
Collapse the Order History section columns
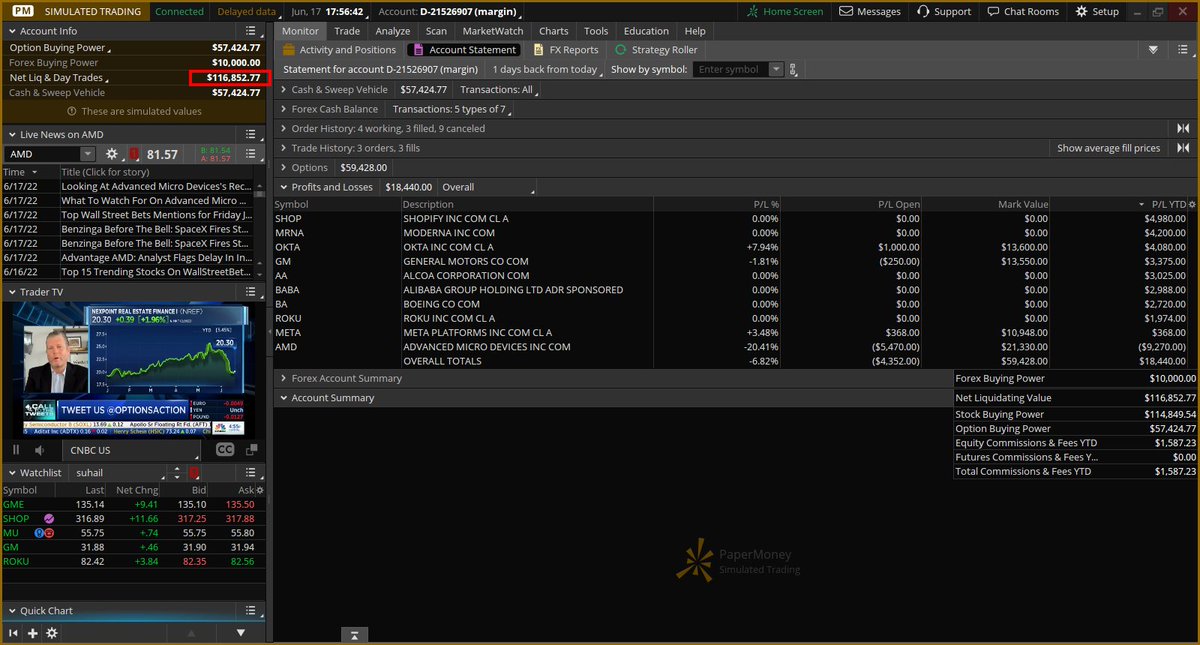[1183, 128]
